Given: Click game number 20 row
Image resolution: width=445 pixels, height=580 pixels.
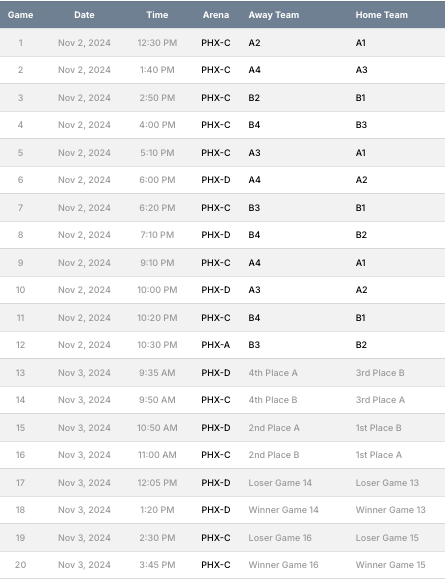Looking at the screenshot, I should [x=222, y=565].
